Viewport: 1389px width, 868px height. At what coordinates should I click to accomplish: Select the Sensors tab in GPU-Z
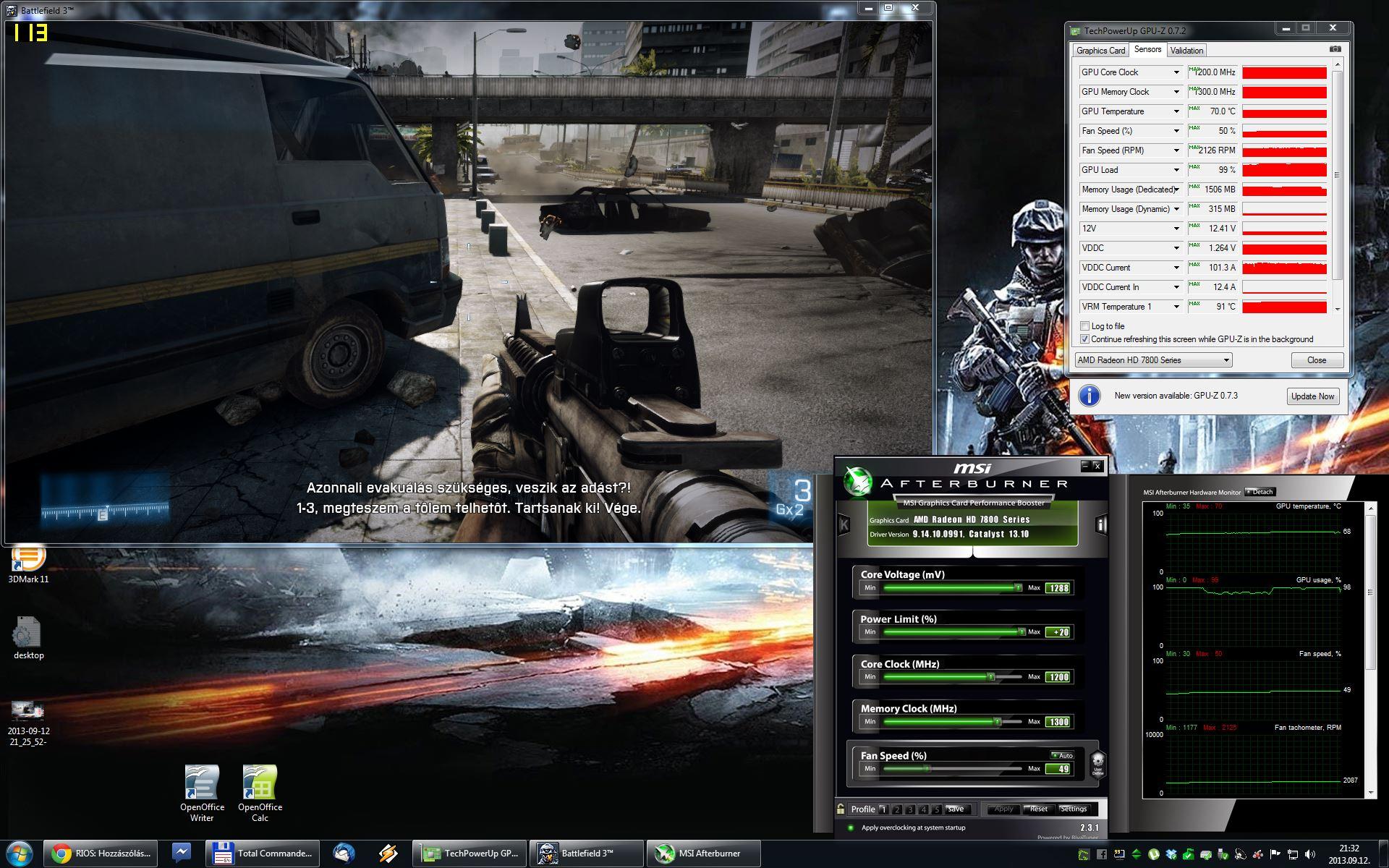pyautogui.click(x=1147, y=49)
